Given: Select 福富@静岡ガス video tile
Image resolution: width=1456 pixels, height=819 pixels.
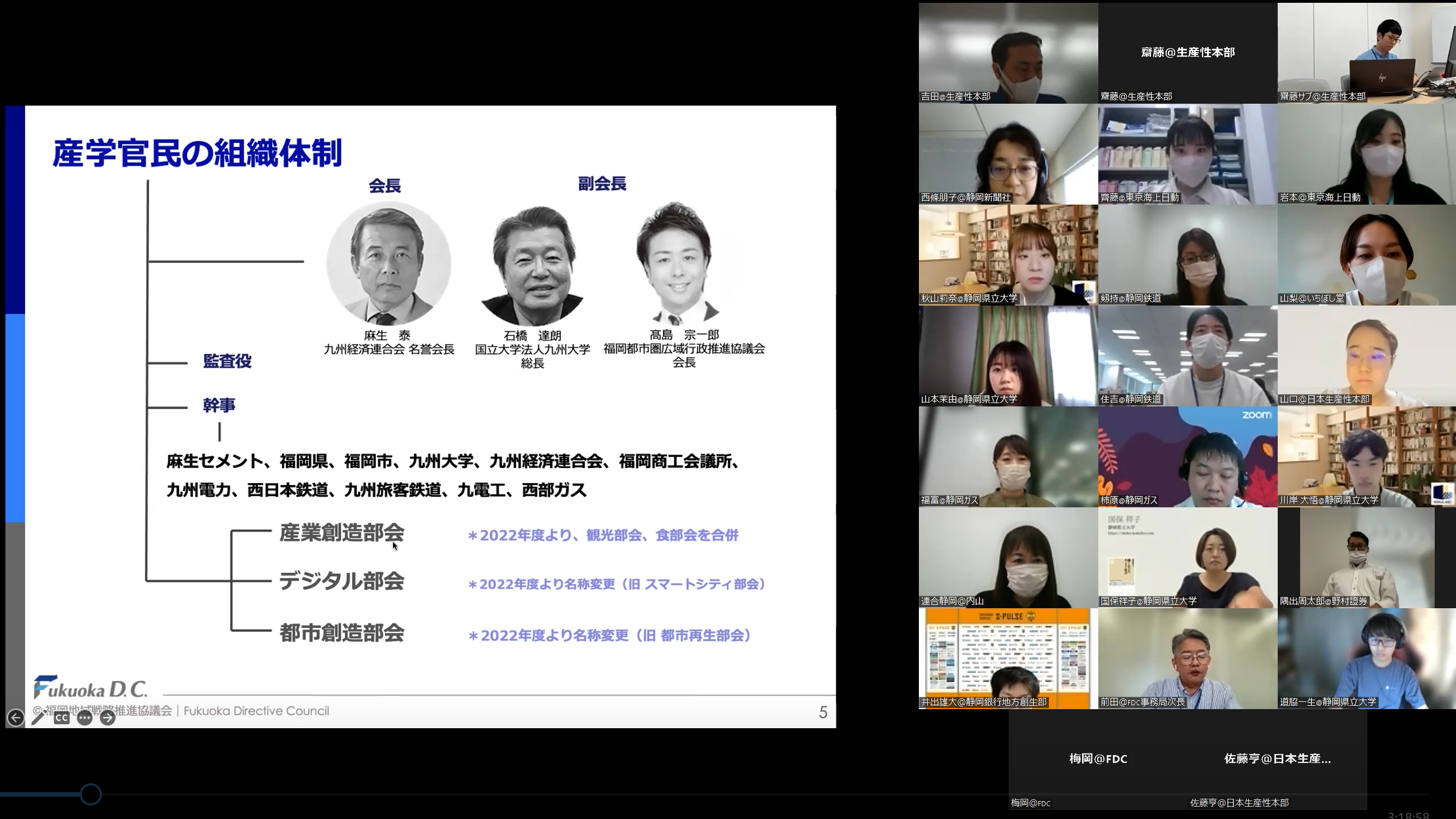Looking at the screenshot, I should coord(1008,457).
